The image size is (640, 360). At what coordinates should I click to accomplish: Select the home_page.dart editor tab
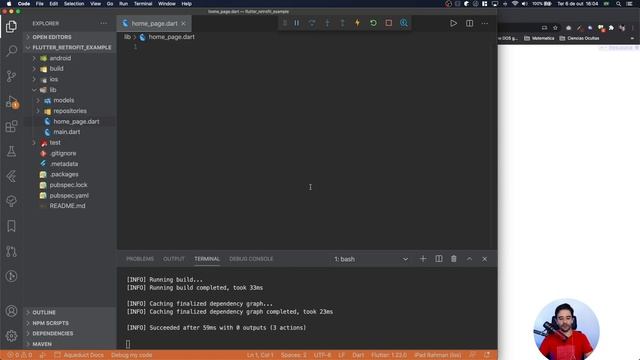154,24
